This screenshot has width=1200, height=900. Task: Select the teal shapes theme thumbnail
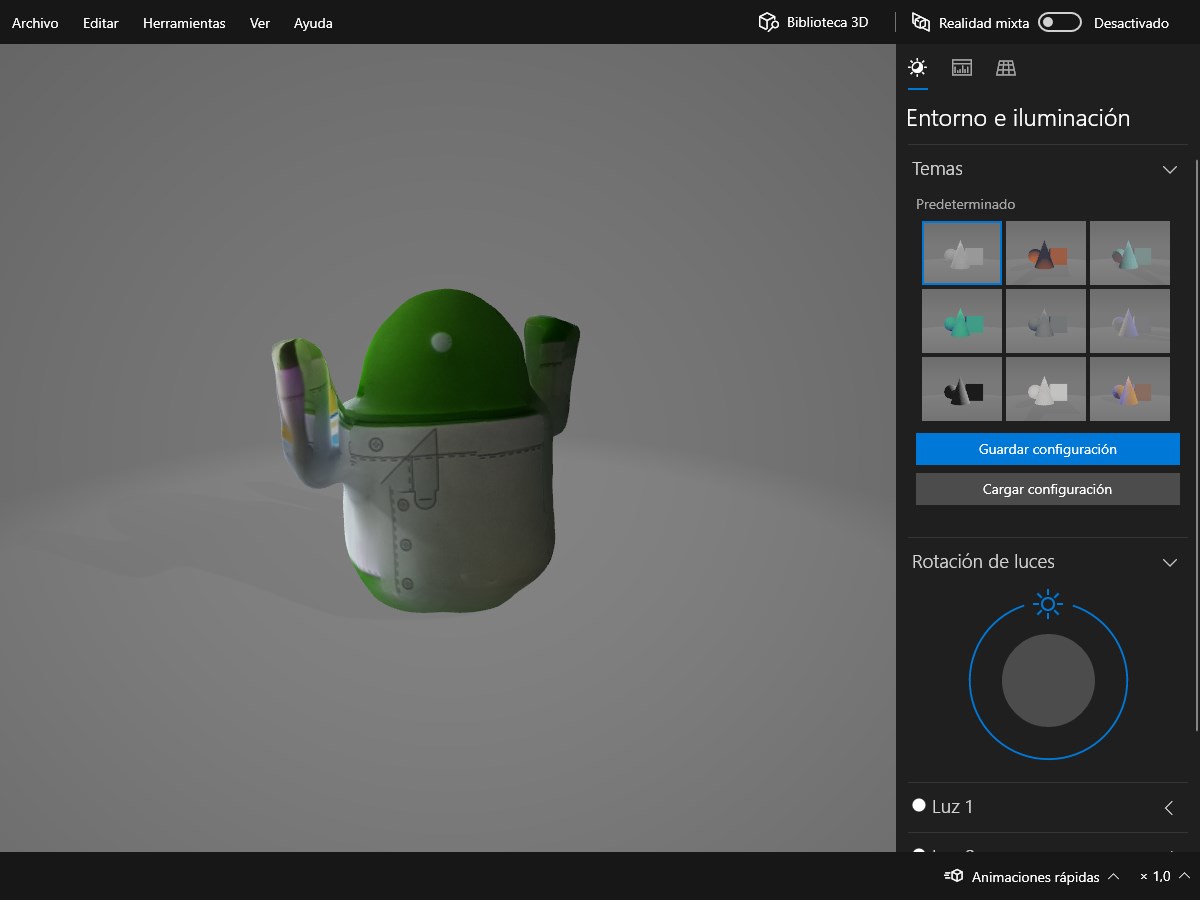pos(961,321)
